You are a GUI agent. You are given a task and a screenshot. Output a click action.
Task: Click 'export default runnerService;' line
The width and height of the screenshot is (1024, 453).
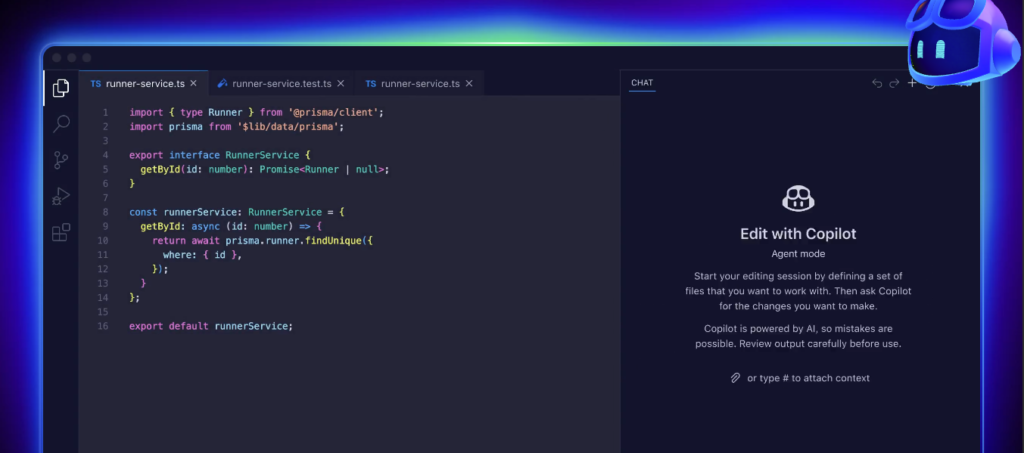pos(211,326)
